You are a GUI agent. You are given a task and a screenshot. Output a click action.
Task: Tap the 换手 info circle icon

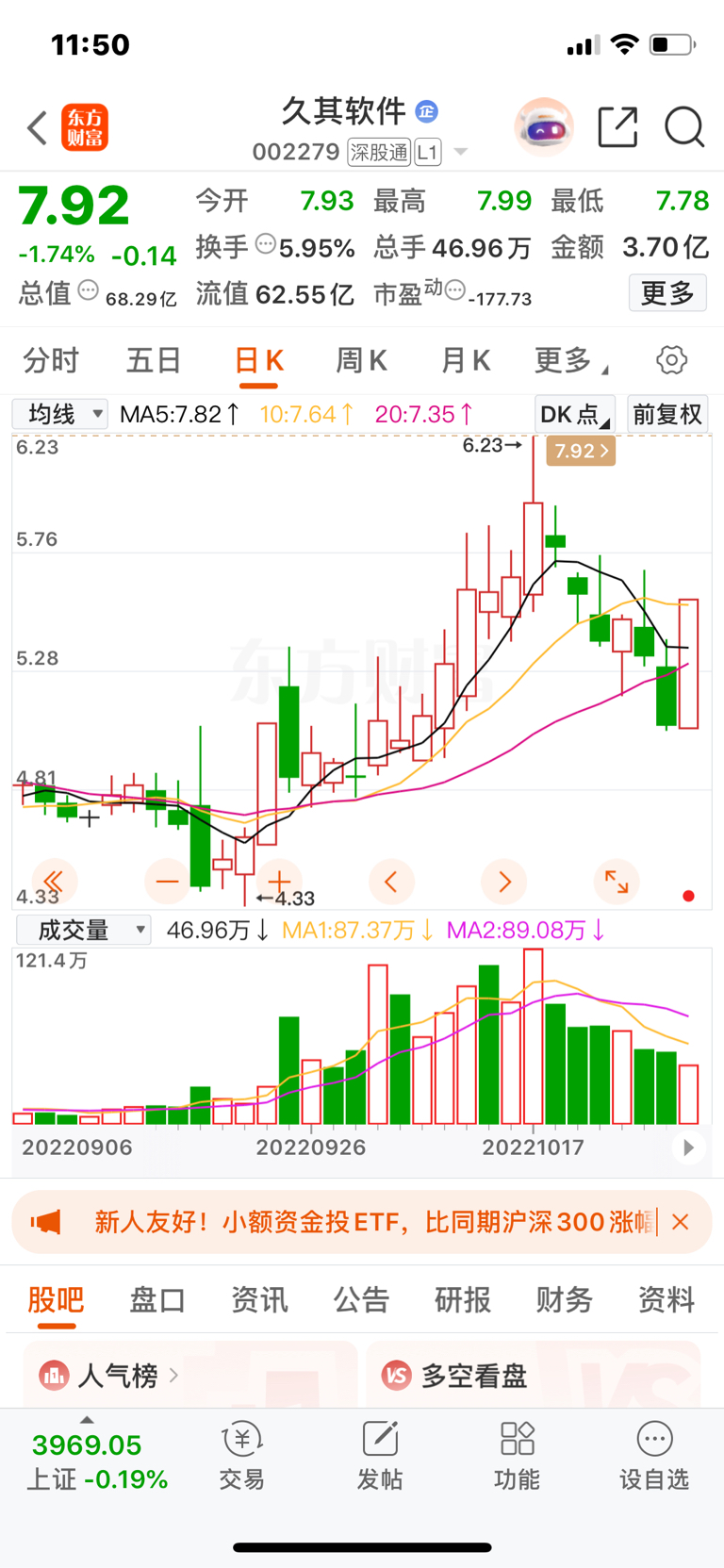click(266, 244)
